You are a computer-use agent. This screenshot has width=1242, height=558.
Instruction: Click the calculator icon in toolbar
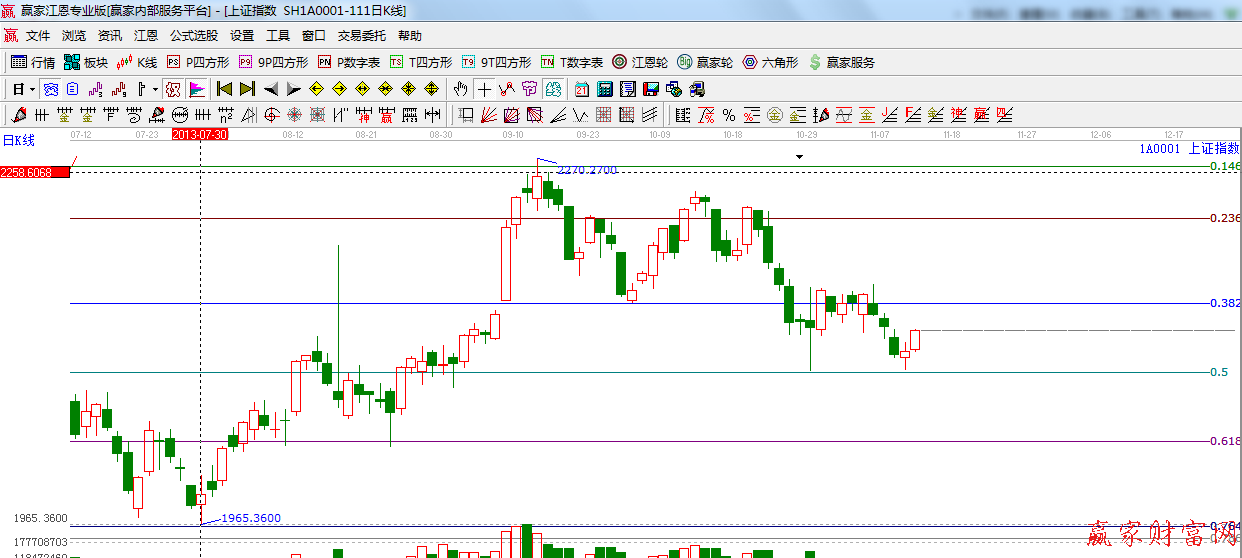click(x=605, y=89)
